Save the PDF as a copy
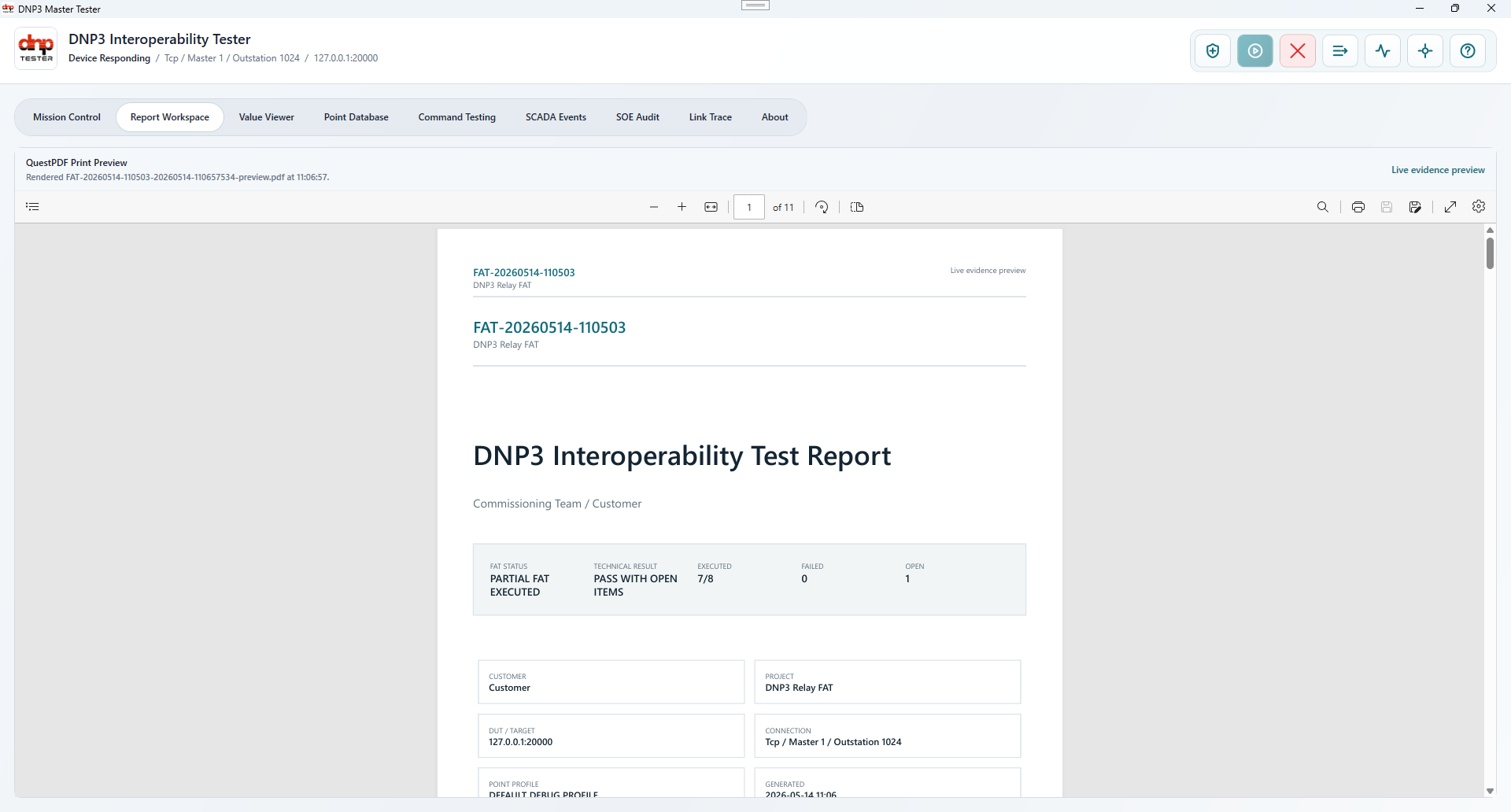This screenshot has height=812, width=1511. [x=1415, y=207]
